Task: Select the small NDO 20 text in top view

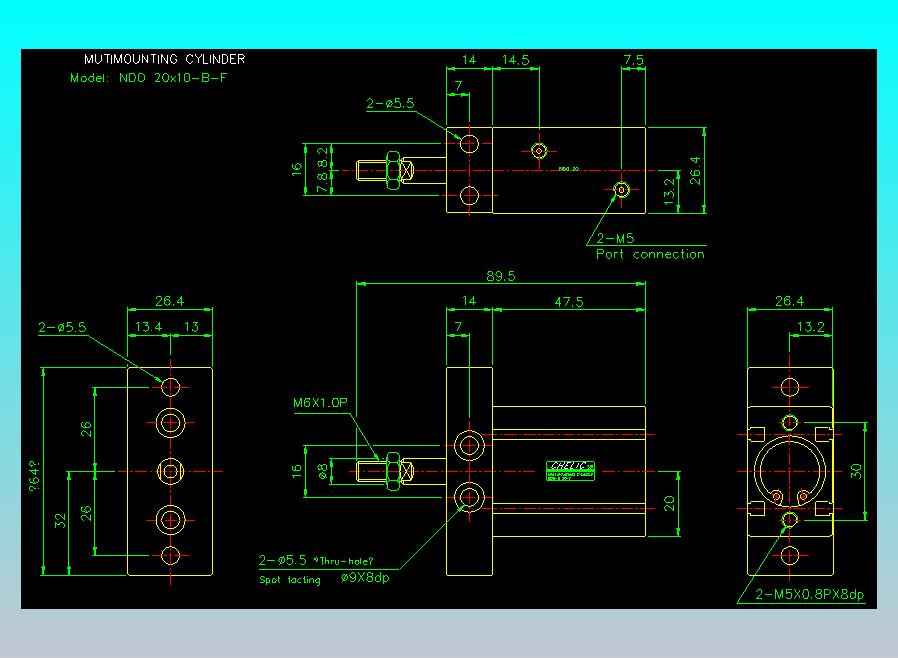Action: tap(569, 169)
